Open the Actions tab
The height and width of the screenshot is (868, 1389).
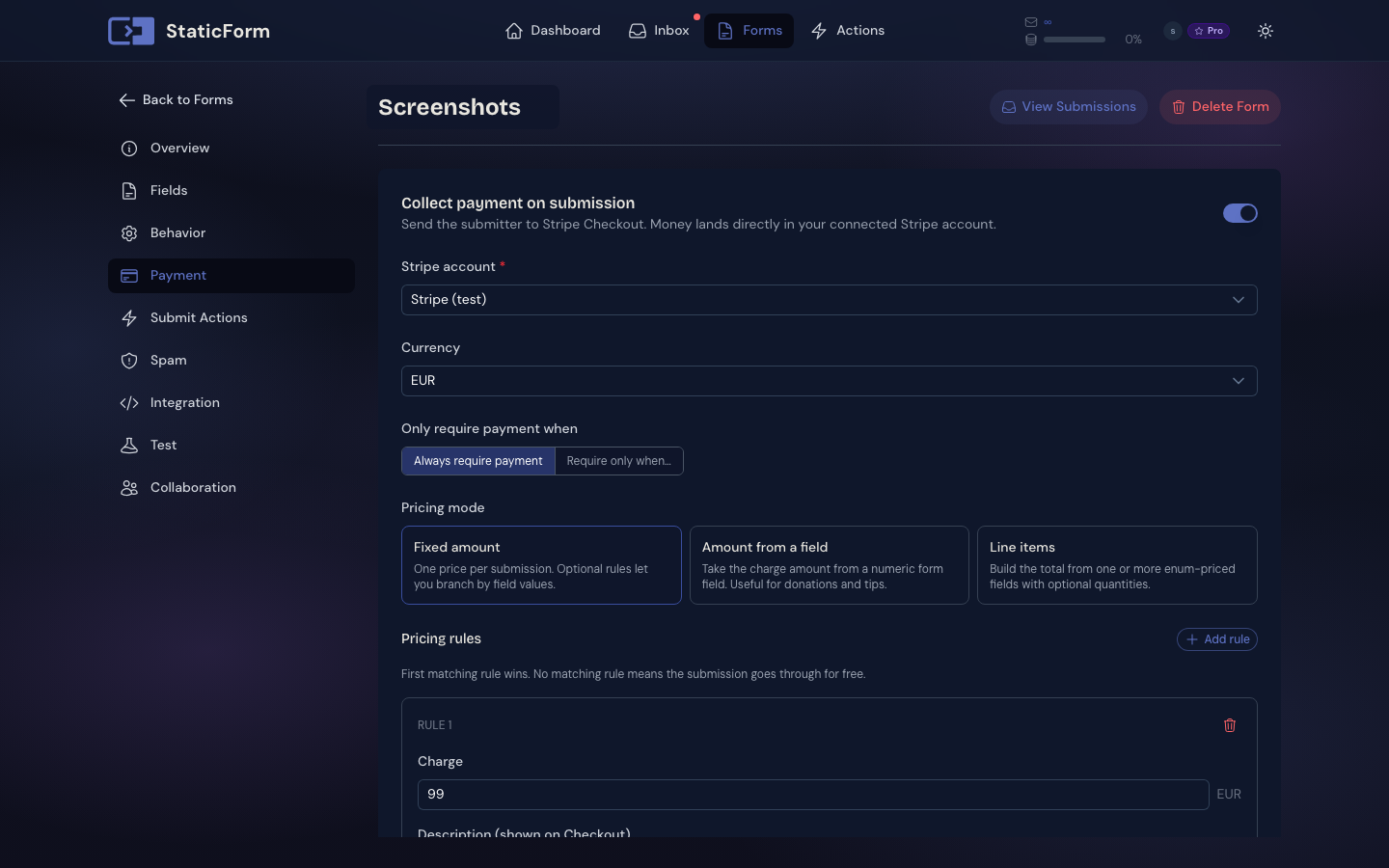(848, 31)
